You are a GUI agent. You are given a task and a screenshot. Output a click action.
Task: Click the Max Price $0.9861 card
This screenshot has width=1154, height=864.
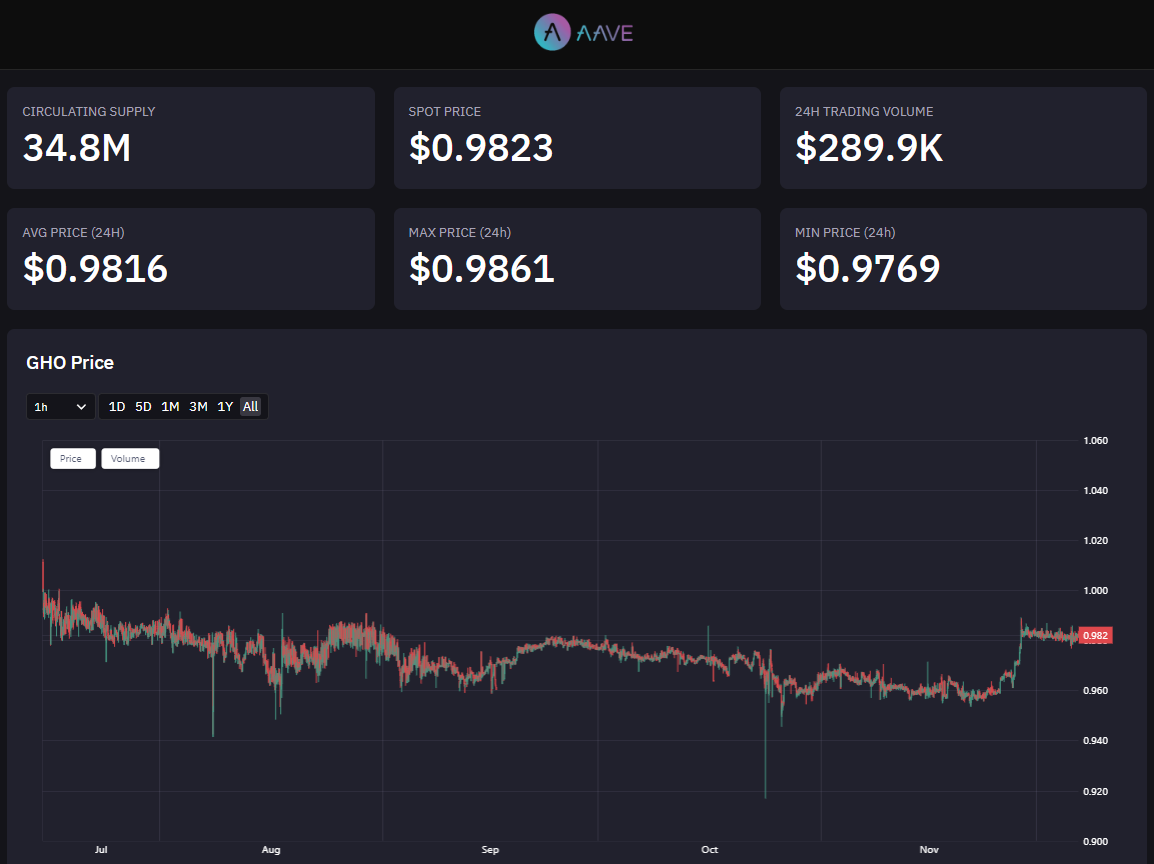point(577,259)
